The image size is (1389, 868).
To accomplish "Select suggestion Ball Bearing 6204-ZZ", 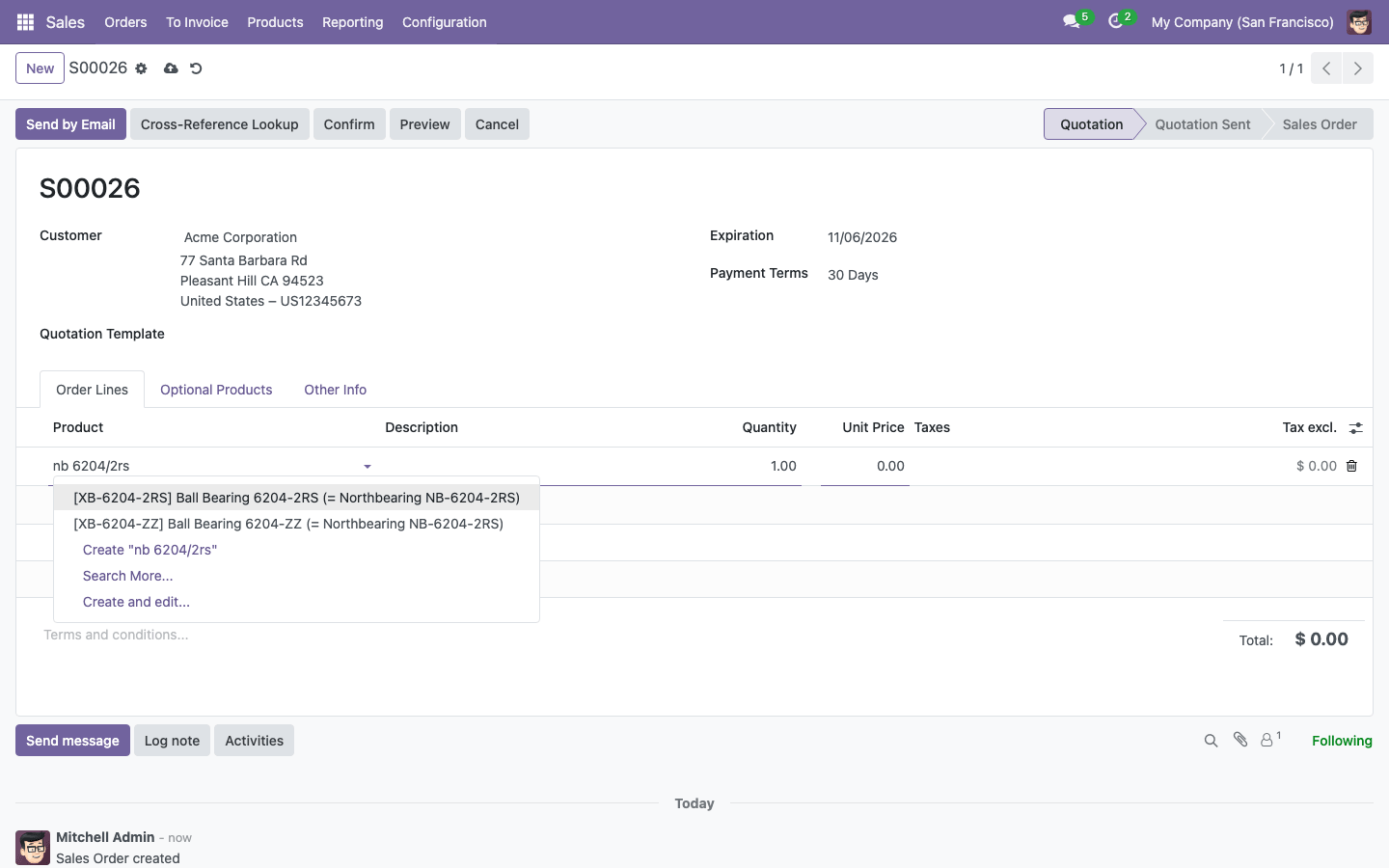I will click(x=296, y=524).
